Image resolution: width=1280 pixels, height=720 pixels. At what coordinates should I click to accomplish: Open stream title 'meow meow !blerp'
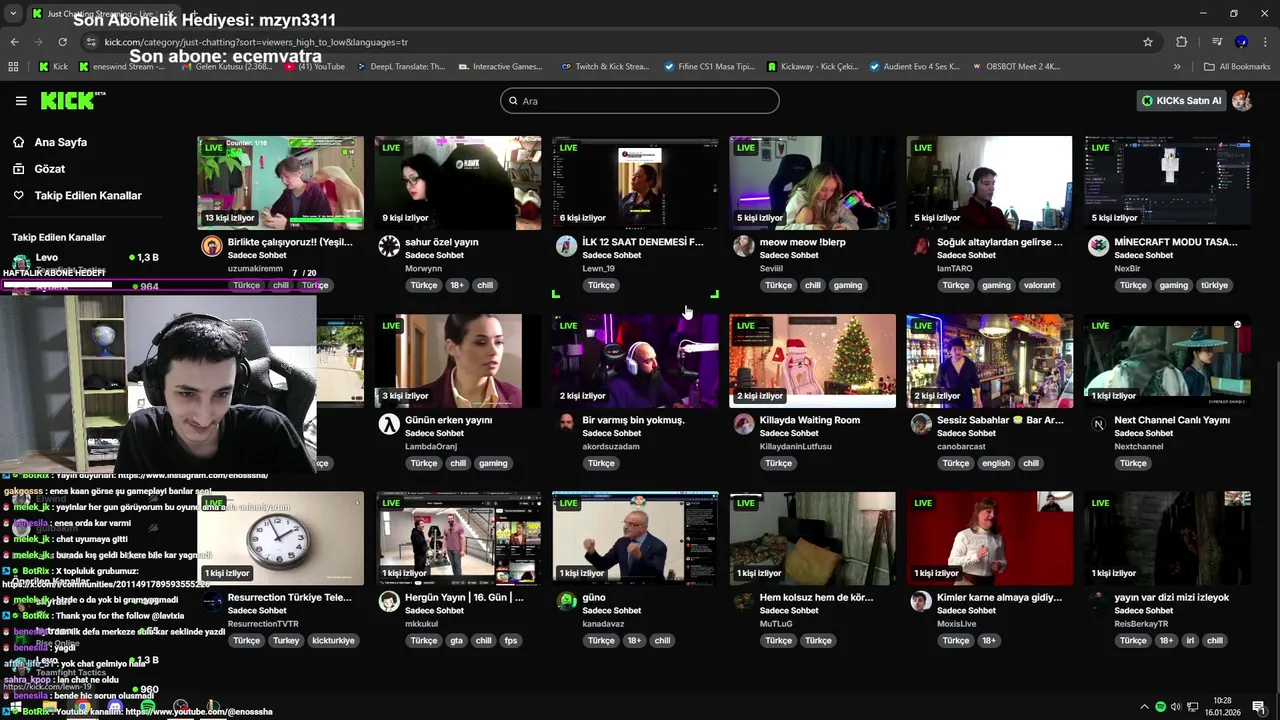[802, 242]
